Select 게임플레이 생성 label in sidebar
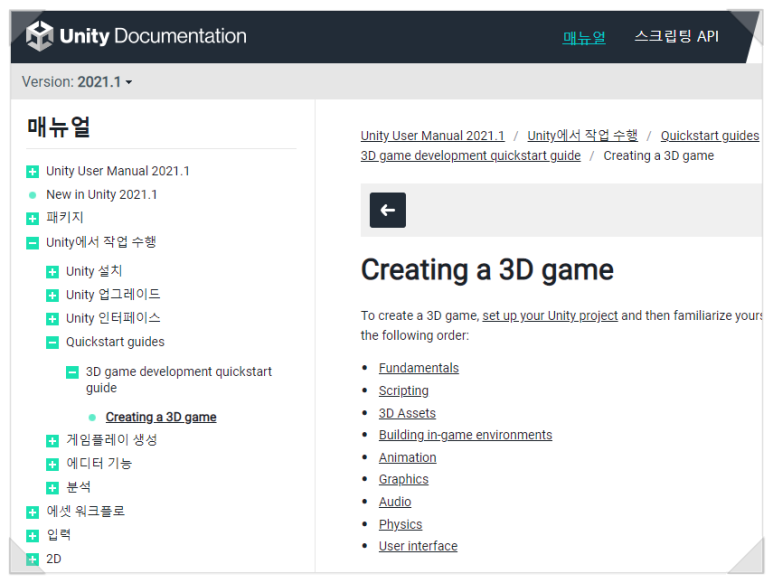The image size is (773, 583). 112,440
